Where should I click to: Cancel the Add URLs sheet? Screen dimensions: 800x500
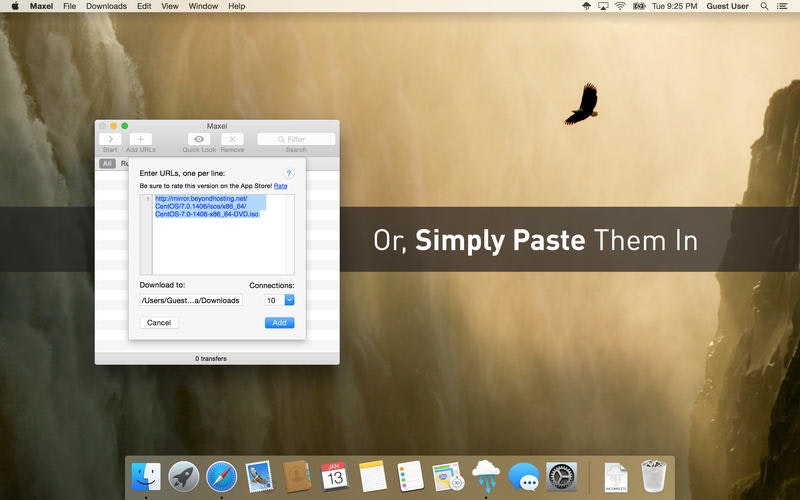(159, 322)
